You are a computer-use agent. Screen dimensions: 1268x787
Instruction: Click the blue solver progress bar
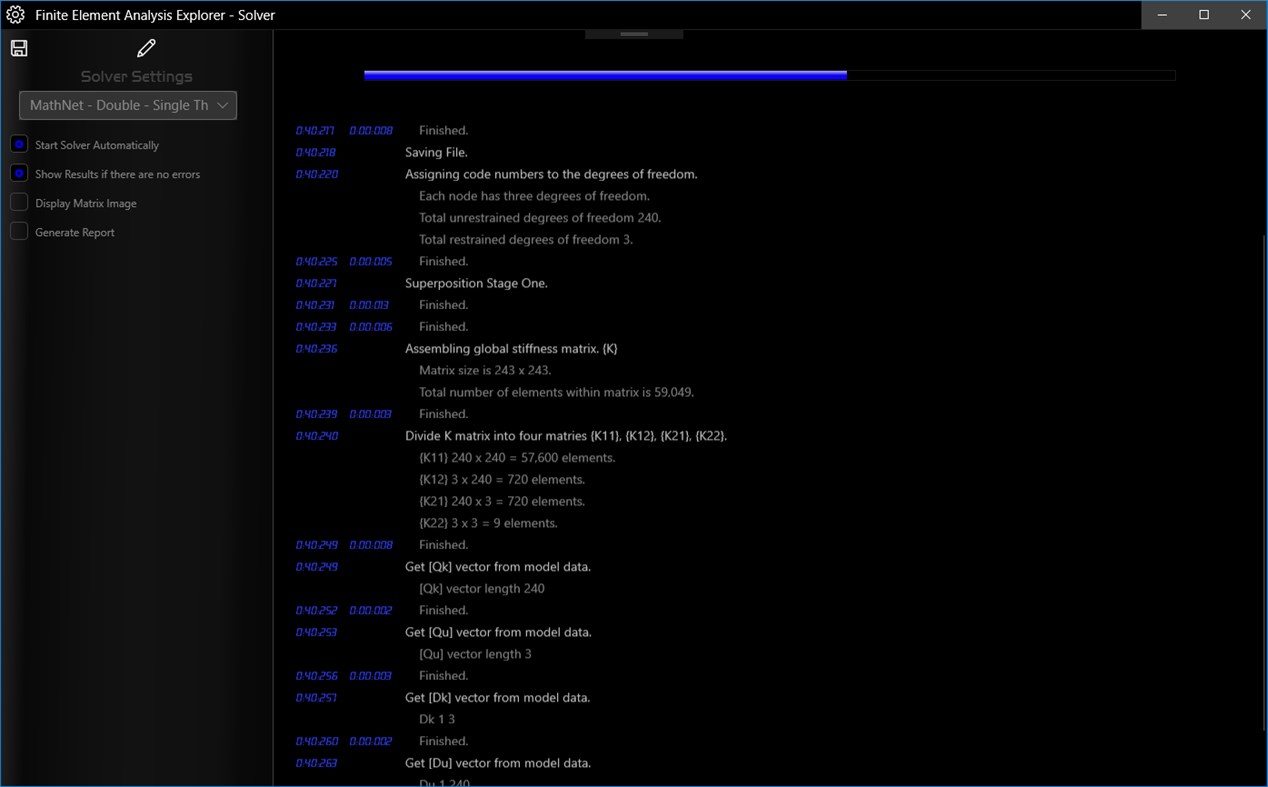tap(604, 74)
